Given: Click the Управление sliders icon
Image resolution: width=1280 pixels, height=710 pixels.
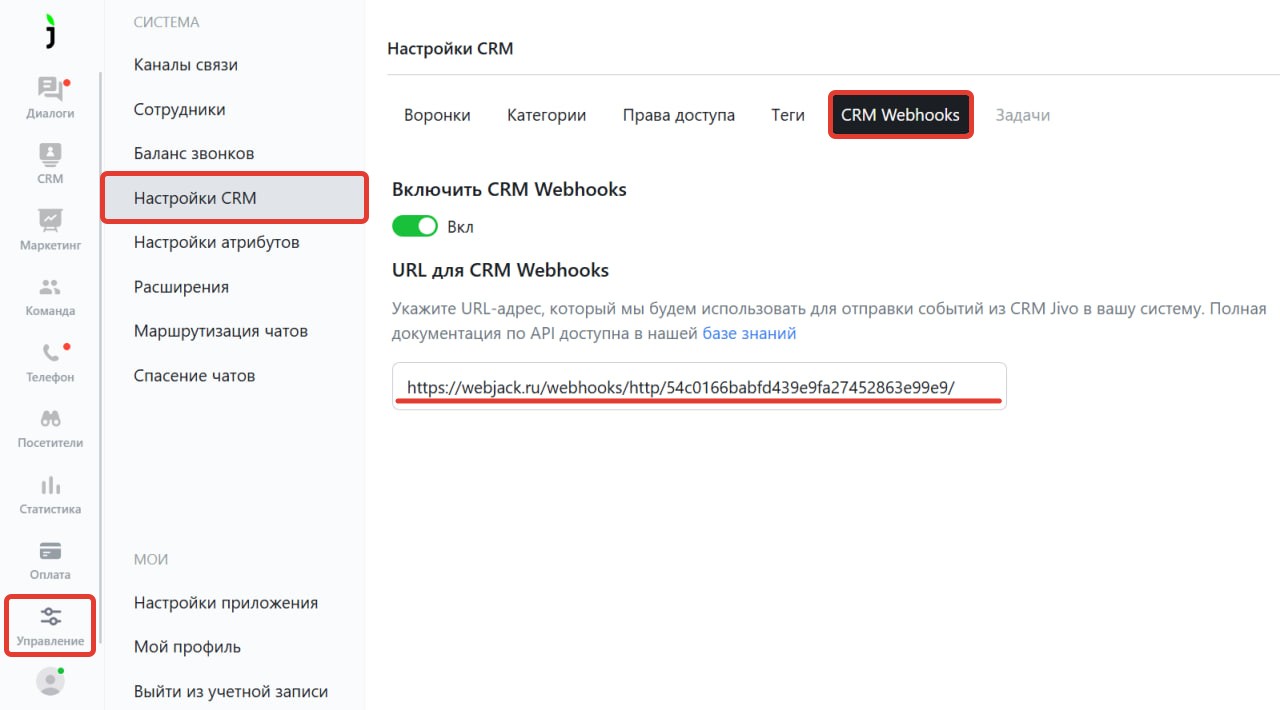Looking at the screenshot, I should point(50,617).
